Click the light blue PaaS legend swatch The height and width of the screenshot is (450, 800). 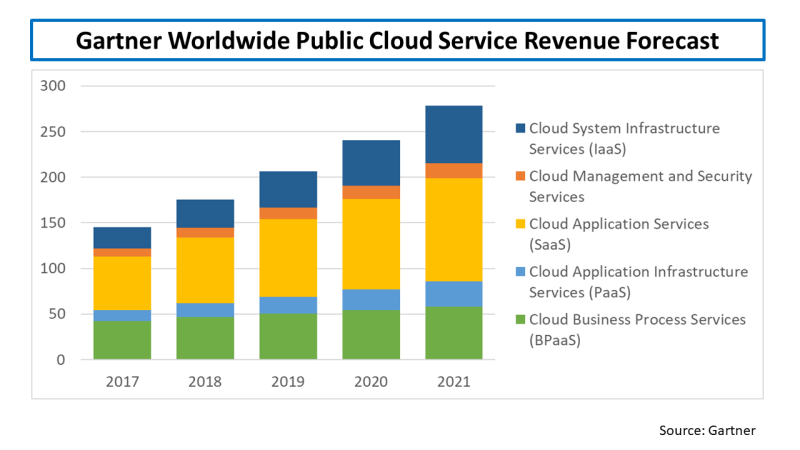pyautogui.click(x=519, y=272)
